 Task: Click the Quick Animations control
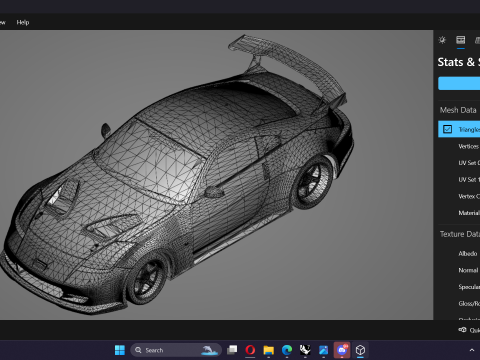click(x=469, y=330)
